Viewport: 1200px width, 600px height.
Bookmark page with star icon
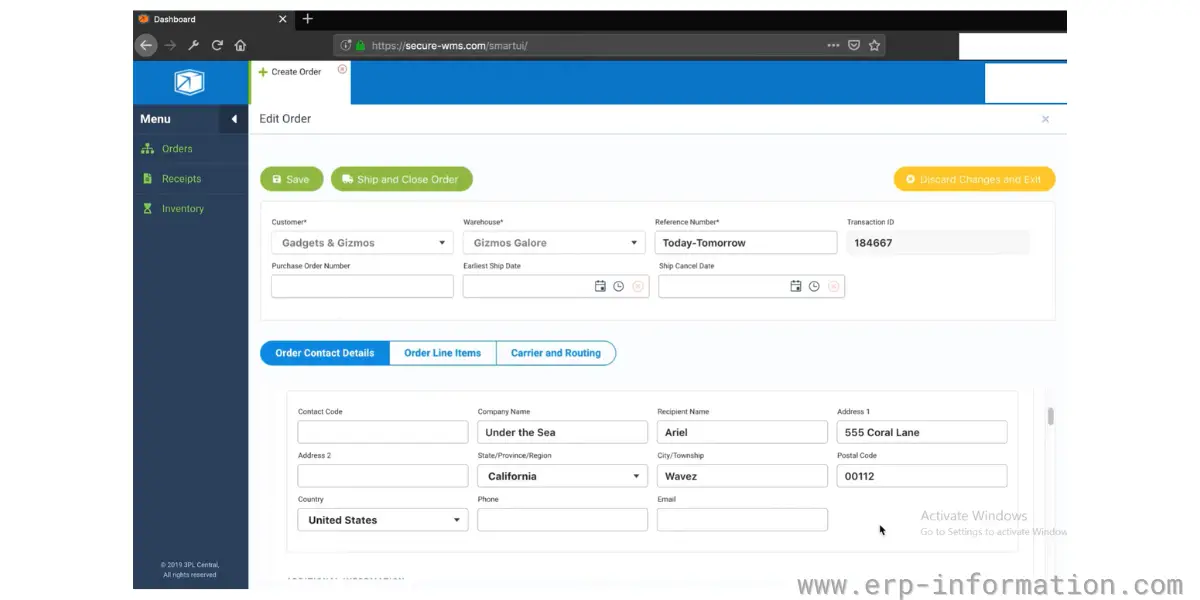pos(874,45)
